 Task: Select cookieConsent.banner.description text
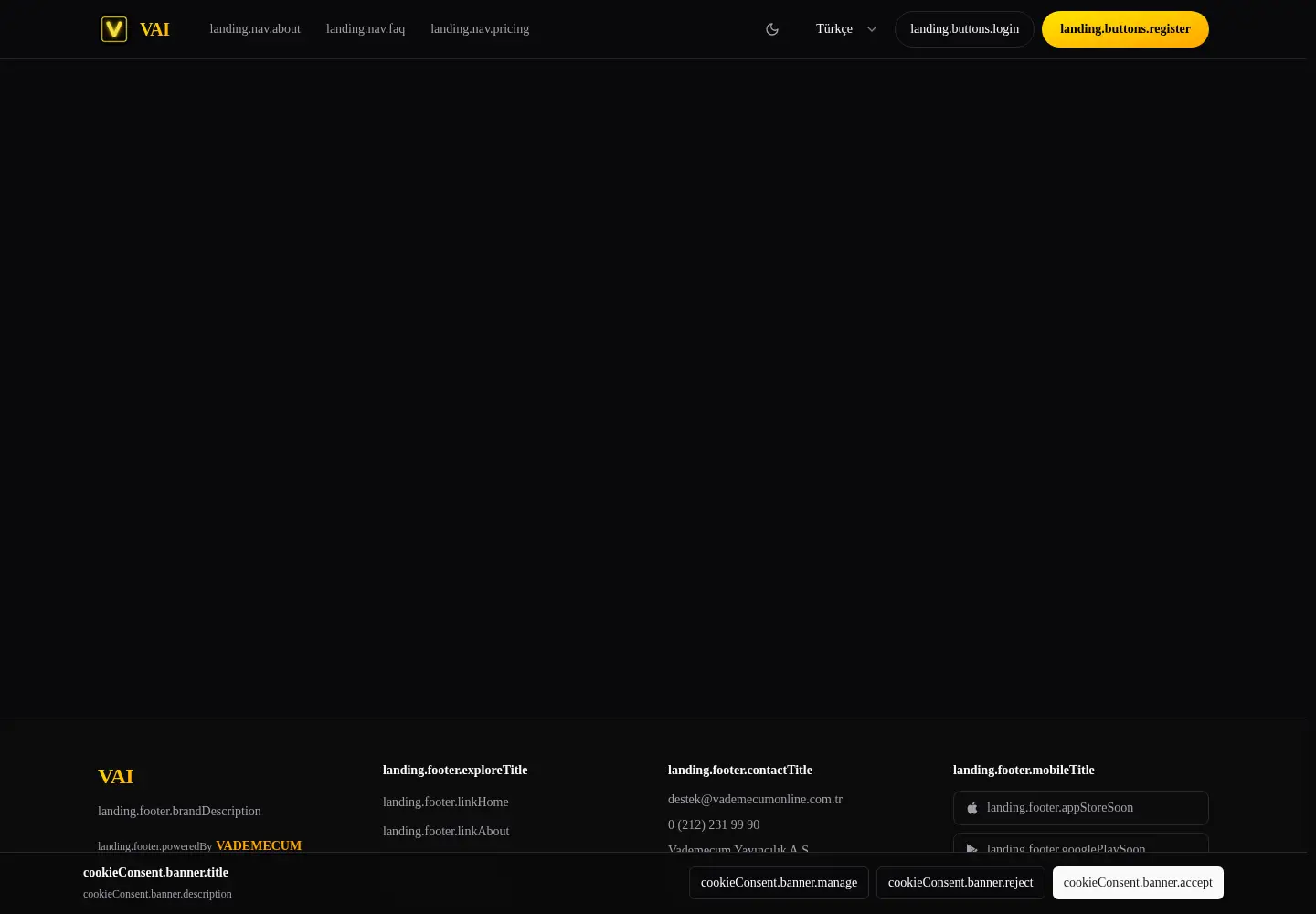point(157,894)
